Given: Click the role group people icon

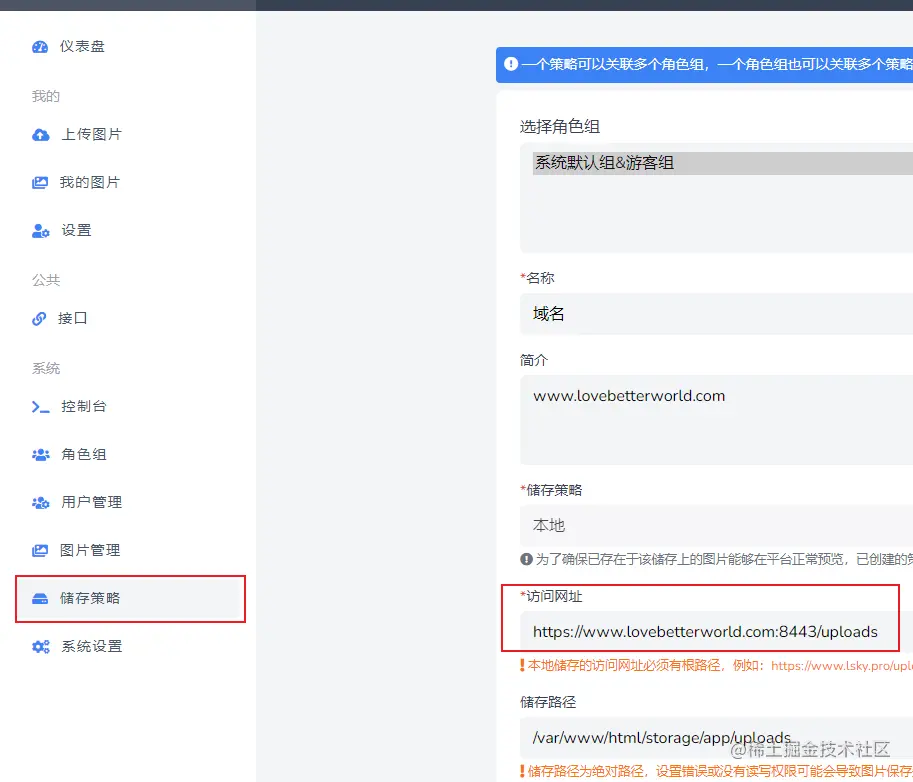Looking at the screenshot, I should coord(40,455).
